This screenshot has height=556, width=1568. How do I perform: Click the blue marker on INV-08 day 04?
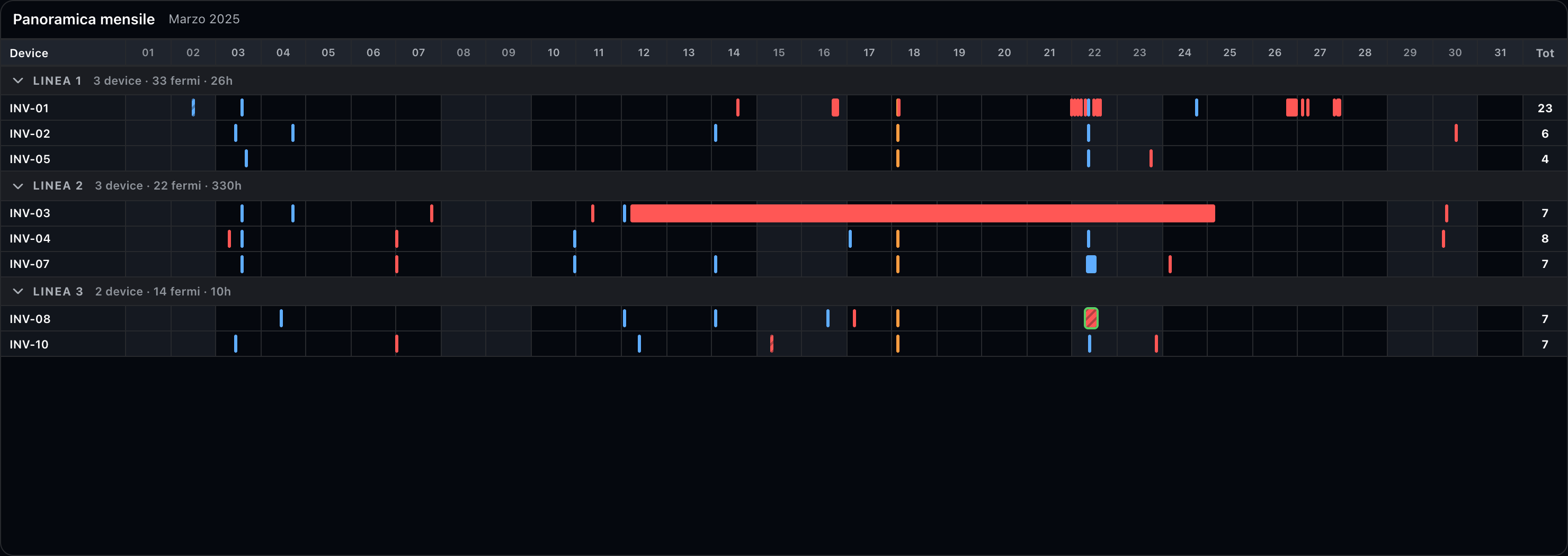point(281,319)
